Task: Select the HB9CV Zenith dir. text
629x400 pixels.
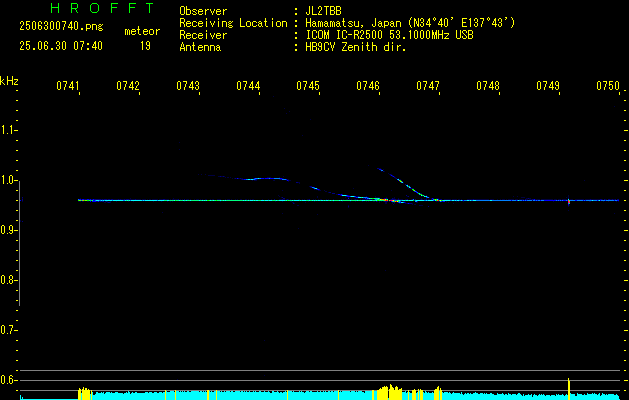Action: [355, 47]
